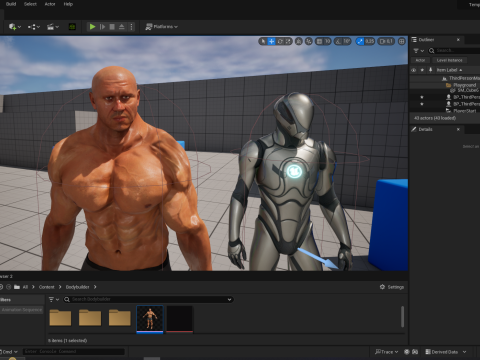Sort Outliner by Item Label

[449, 70]
